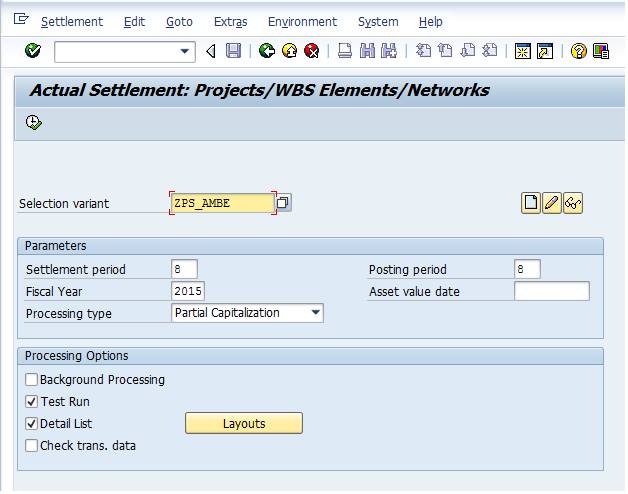This screenshot has height=494, width=628.
Task: Click the Print icon in toolbar
Action: pos(344,51)
